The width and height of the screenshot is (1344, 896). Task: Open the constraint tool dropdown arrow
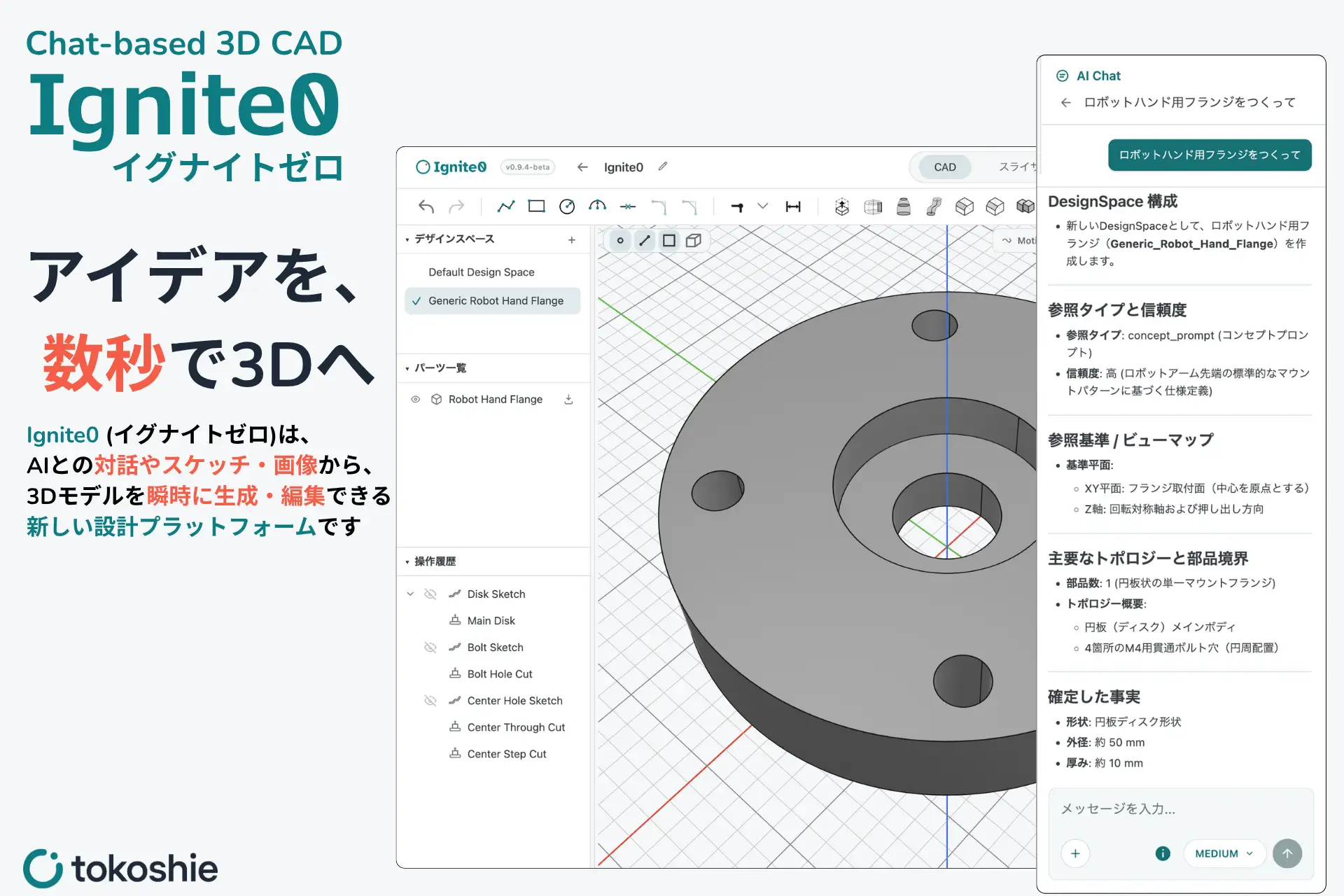(x=763, y=206)
